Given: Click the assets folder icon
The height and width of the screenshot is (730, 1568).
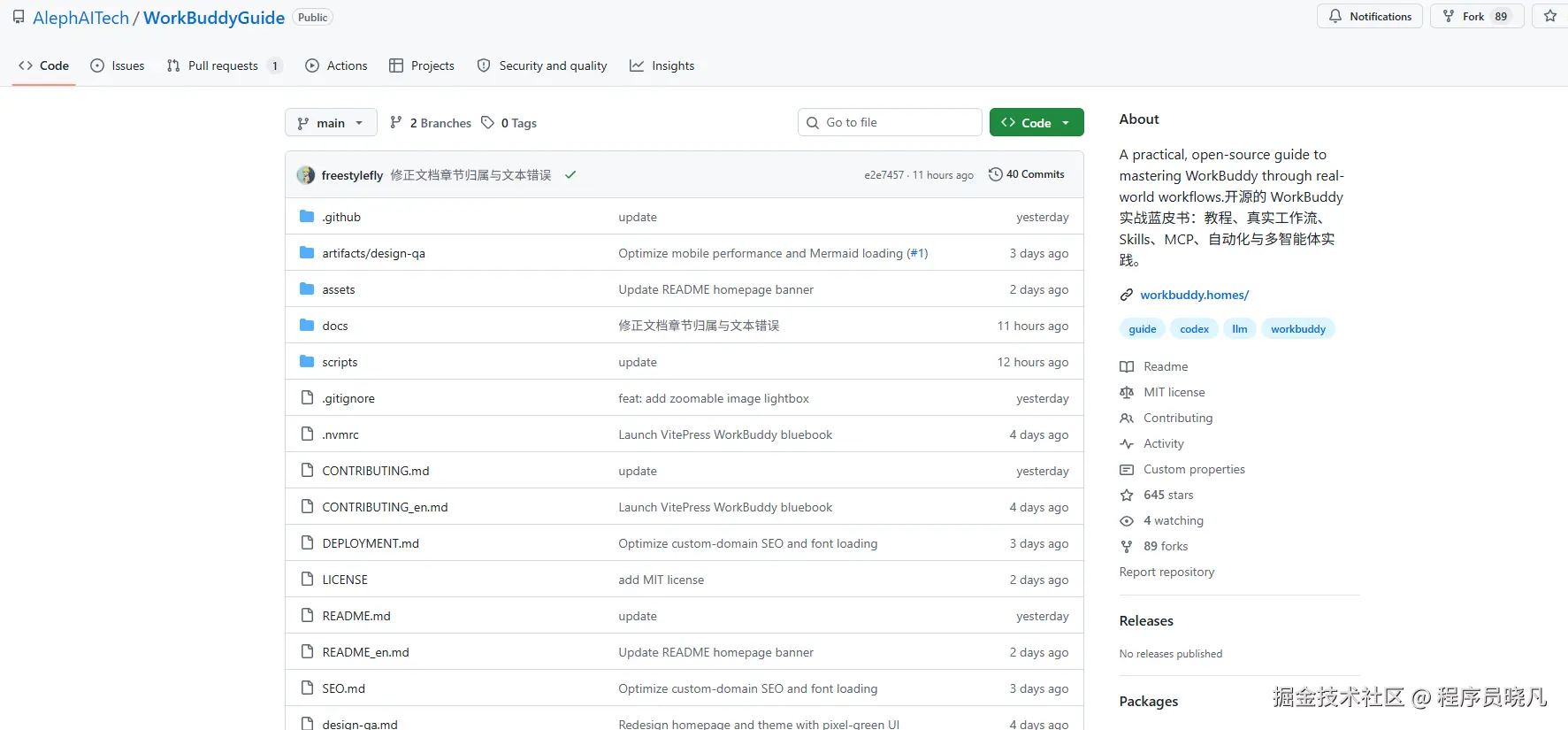Looking at the screenshot, I should coord(307,289).
